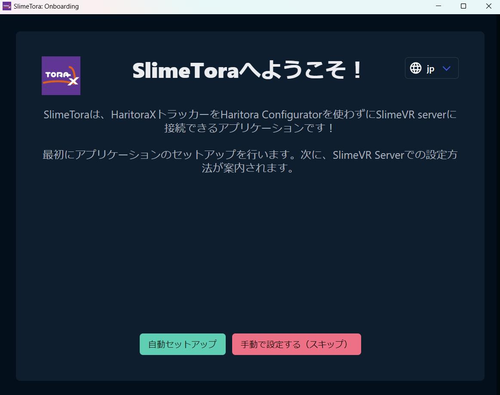
Task: Click the 'SlimeTora: Onboarding' window title text
Action: 46,6
